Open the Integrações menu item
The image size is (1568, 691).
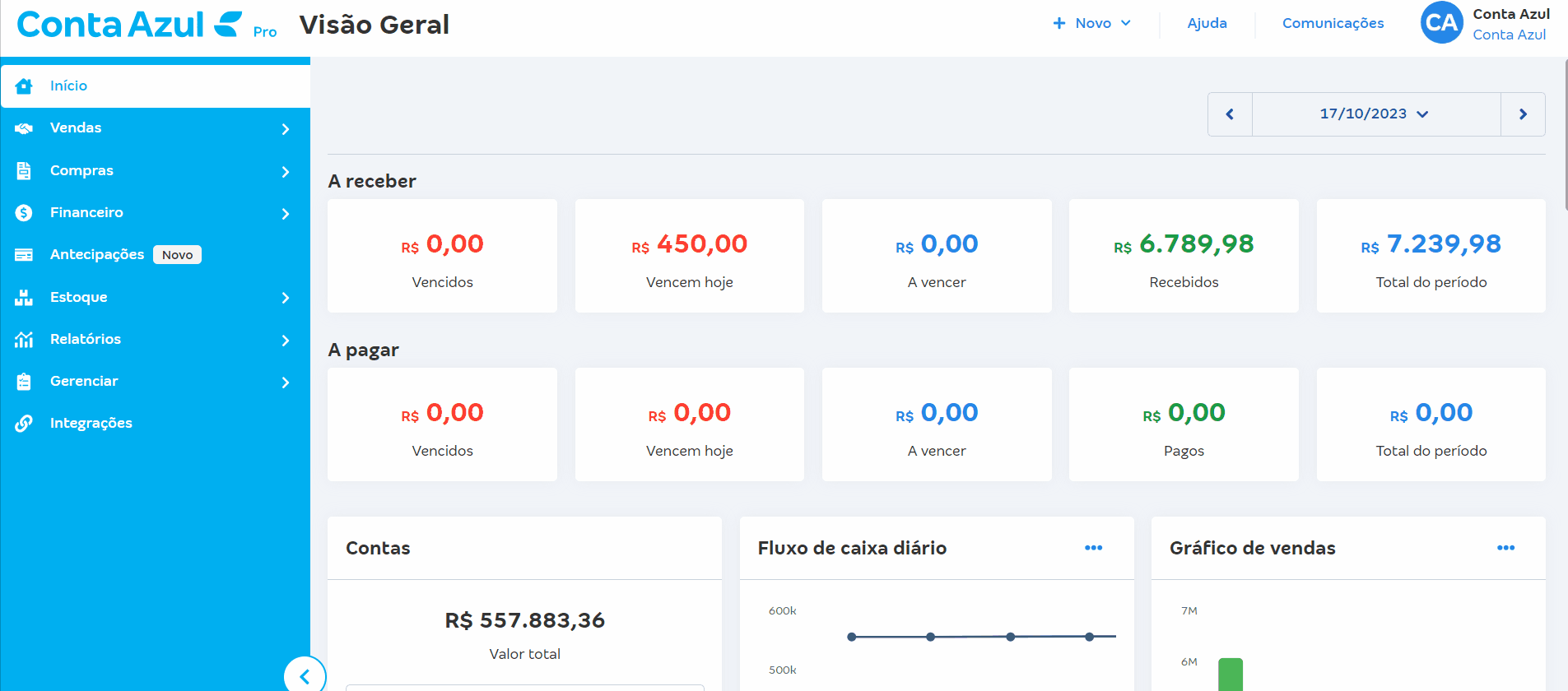156,424
